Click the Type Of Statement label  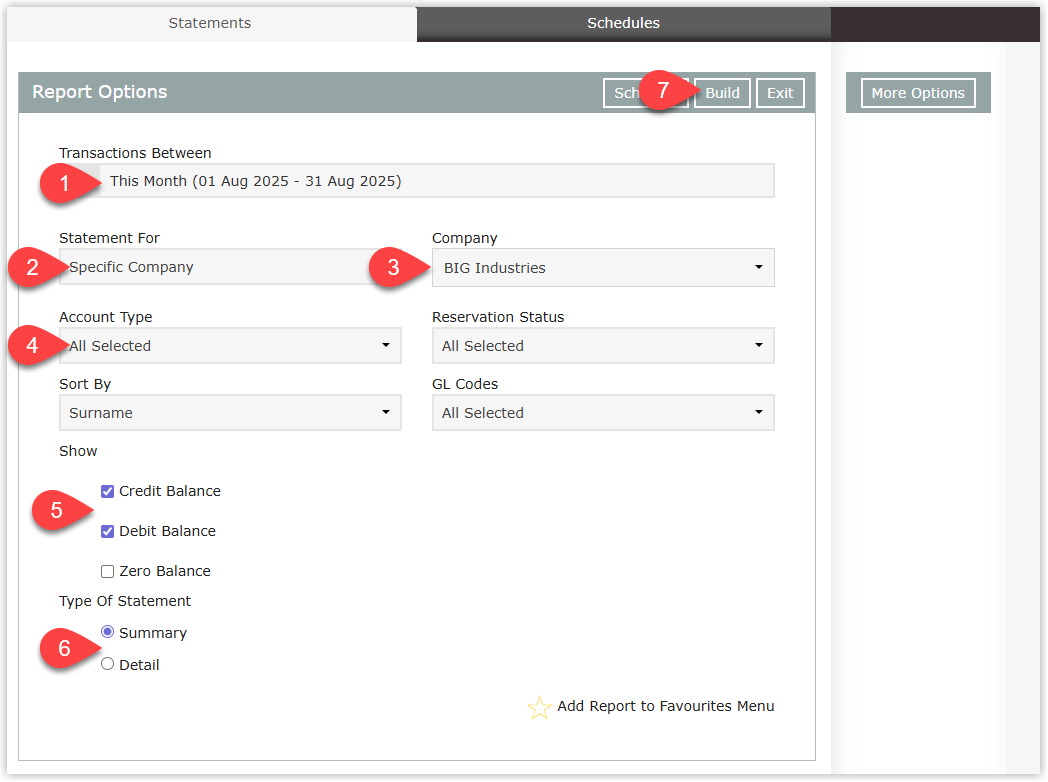coord(125,601)
